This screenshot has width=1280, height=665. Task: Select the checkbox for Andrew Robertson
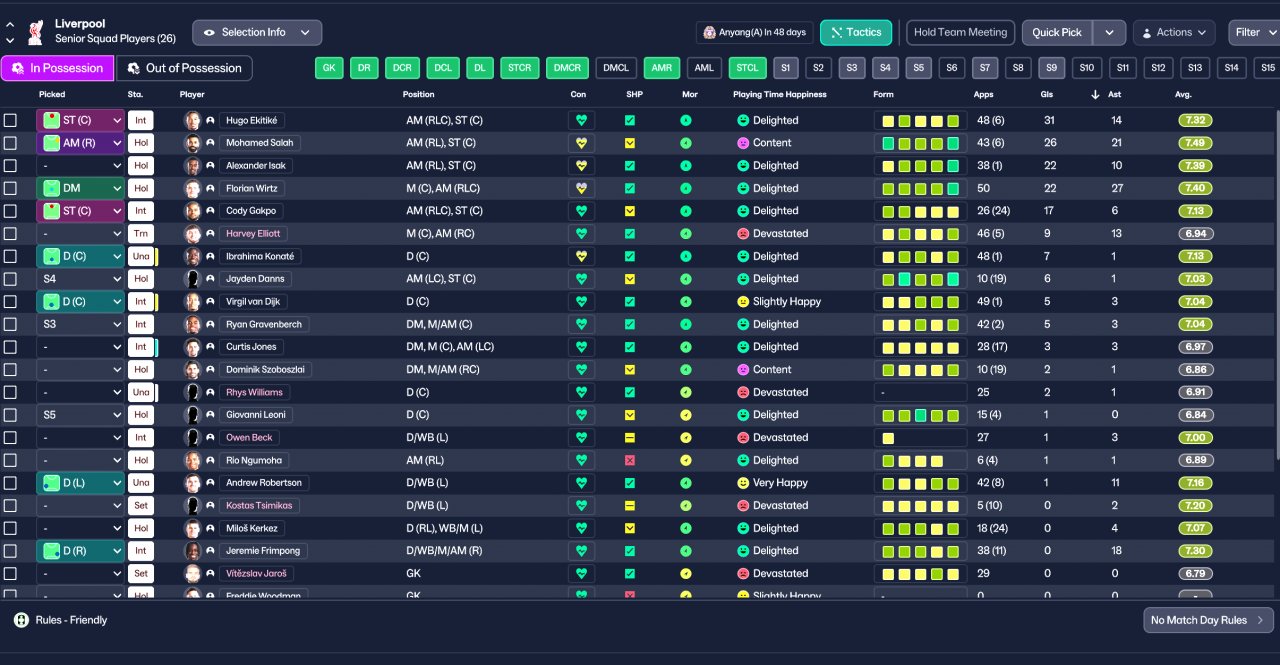[x=10, y=482]
